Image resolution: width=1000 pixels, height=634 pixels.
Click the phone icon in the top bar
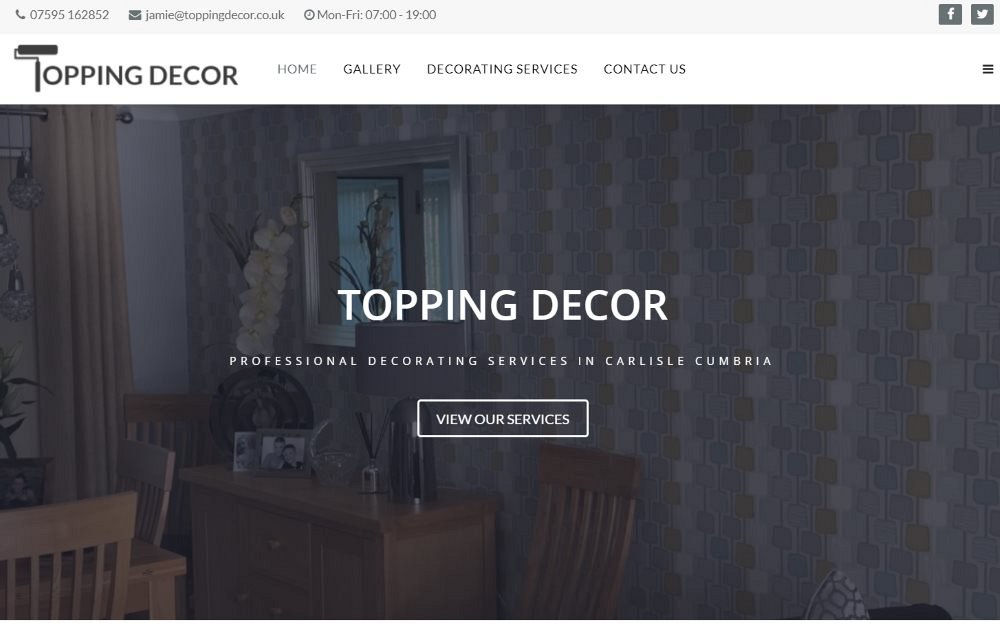click(x=20, y=15)
